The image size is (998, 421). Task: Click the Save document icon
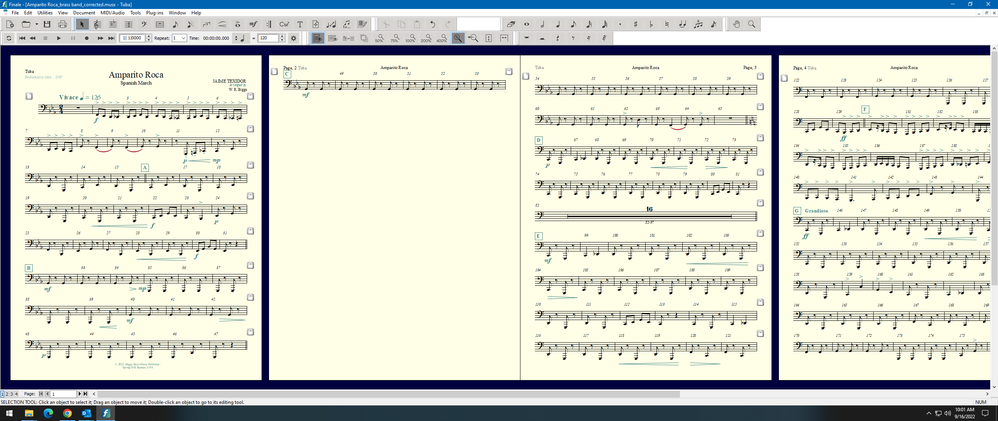(48, 24)
